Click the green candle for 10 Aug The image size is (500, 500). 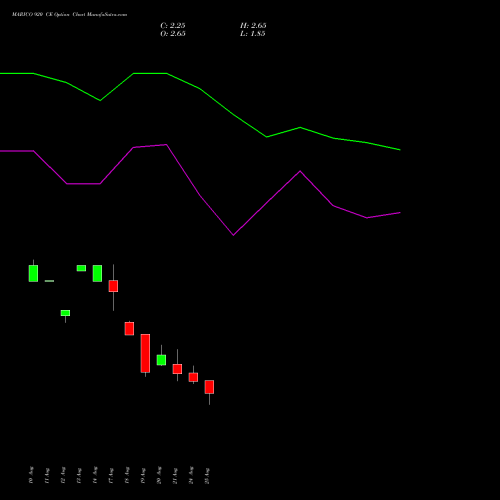[33, 273]
